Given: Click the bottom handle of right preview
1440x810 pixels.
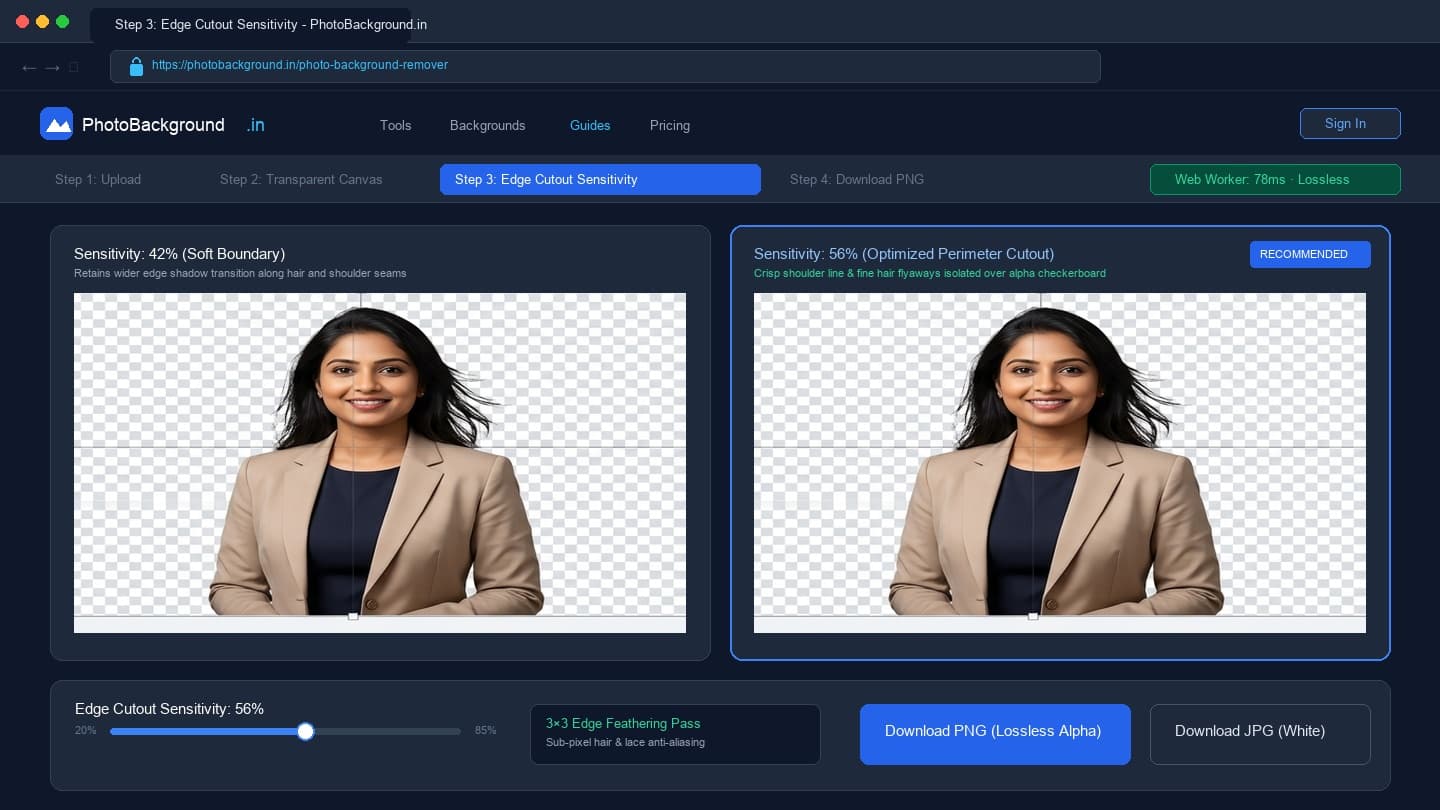Looking at the screenshot, I should click(1033, 616).
